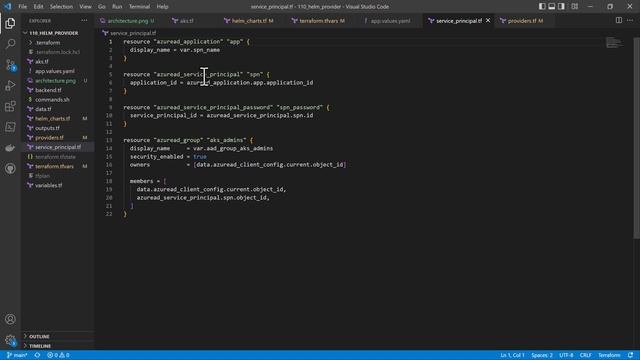Image resolution: width=640 pixels, height=360 pixels.
Task: Open the Search view in activity bar
Action: pyautogui.click(x=10, y=44)
